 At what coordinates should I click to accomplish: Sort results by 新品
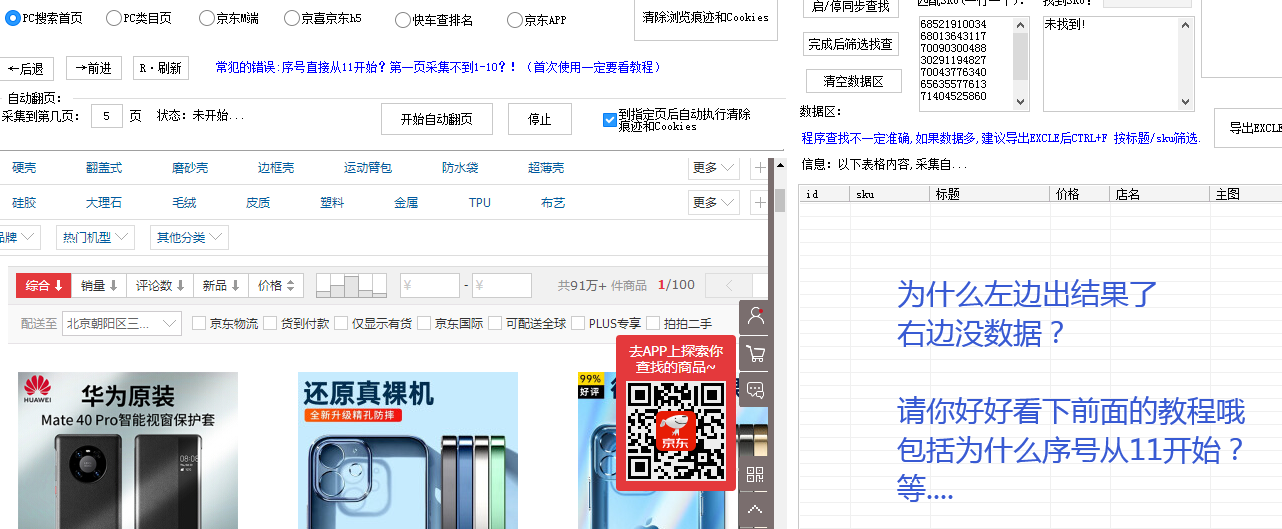tap(220, 286)
